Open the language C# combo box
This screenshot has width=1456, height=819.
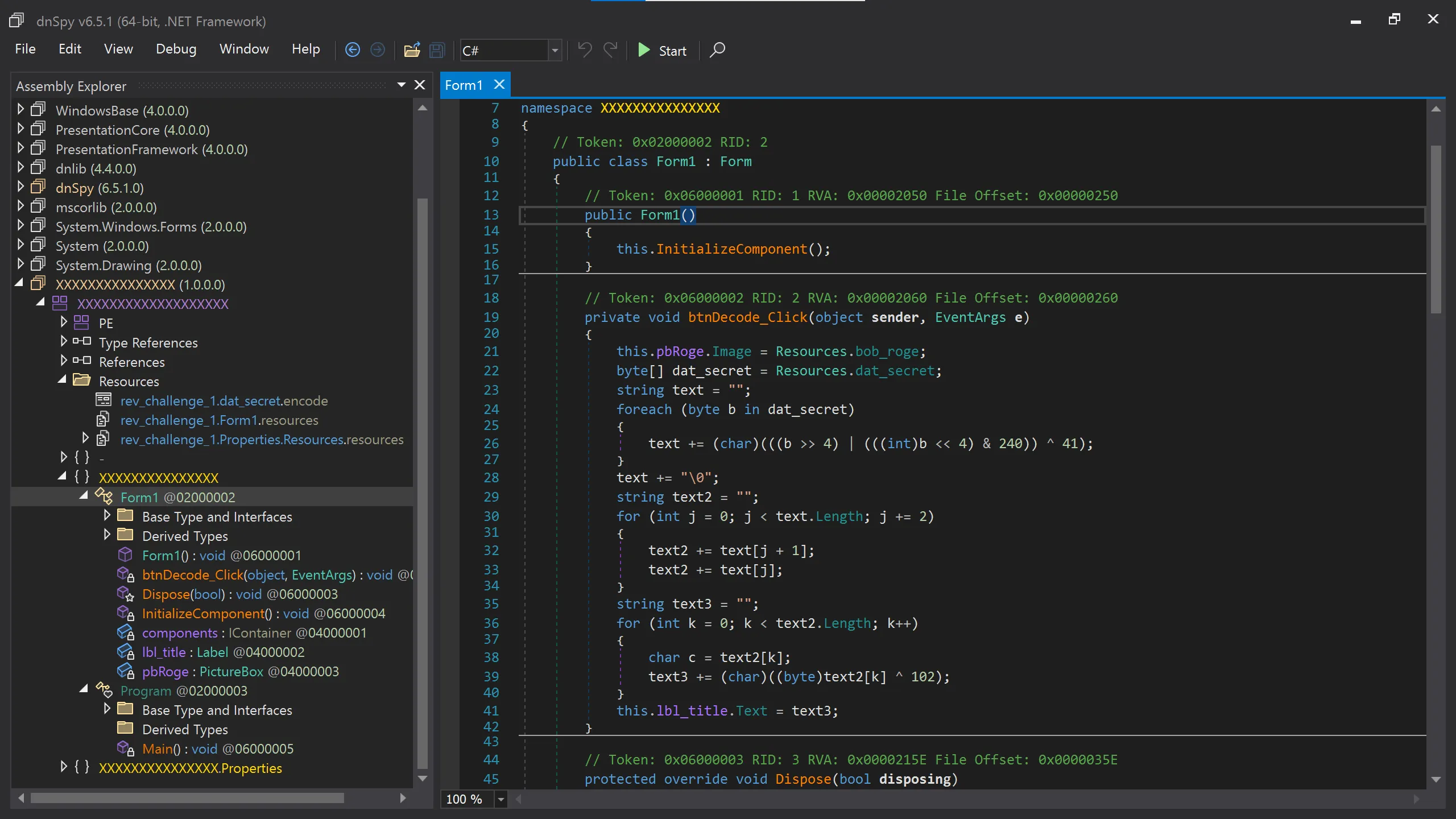pyautogui.click(x=555, y=51)
